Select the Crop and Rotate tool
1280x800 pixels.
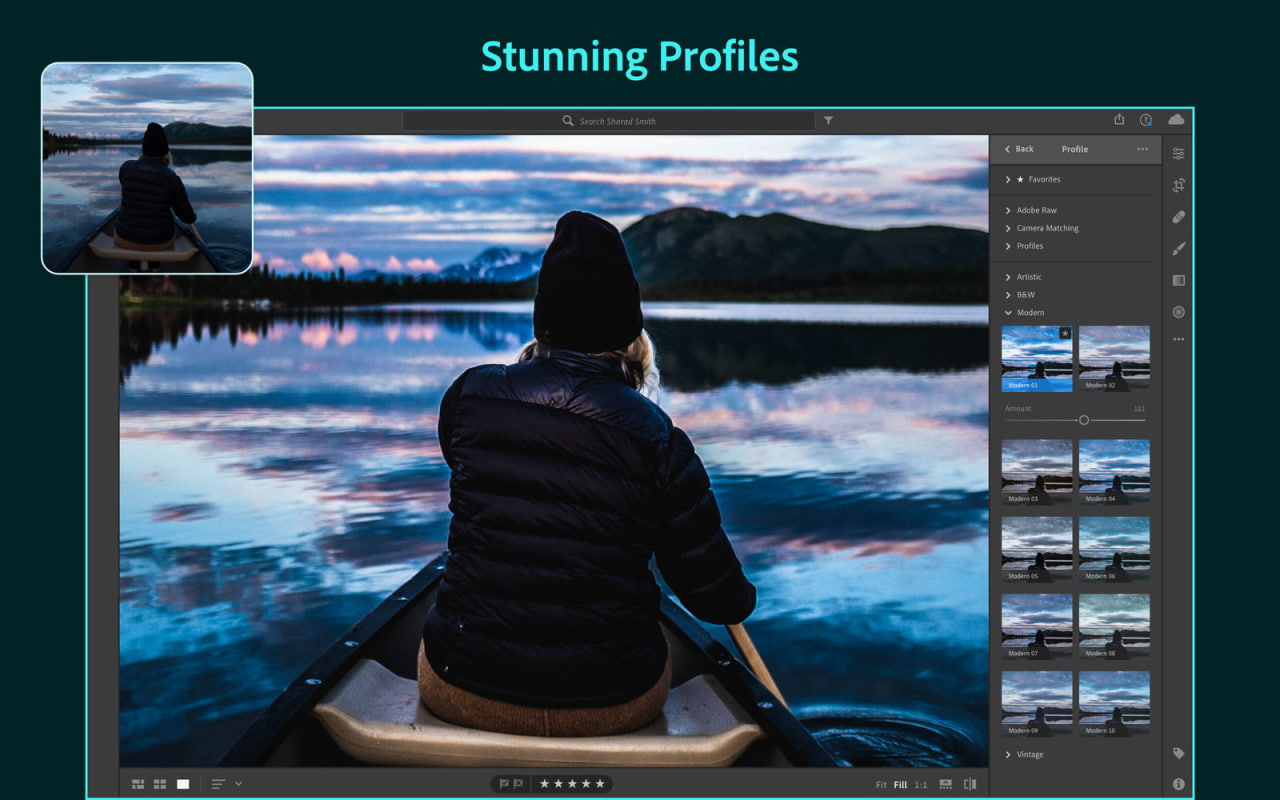pos(1178,185)
